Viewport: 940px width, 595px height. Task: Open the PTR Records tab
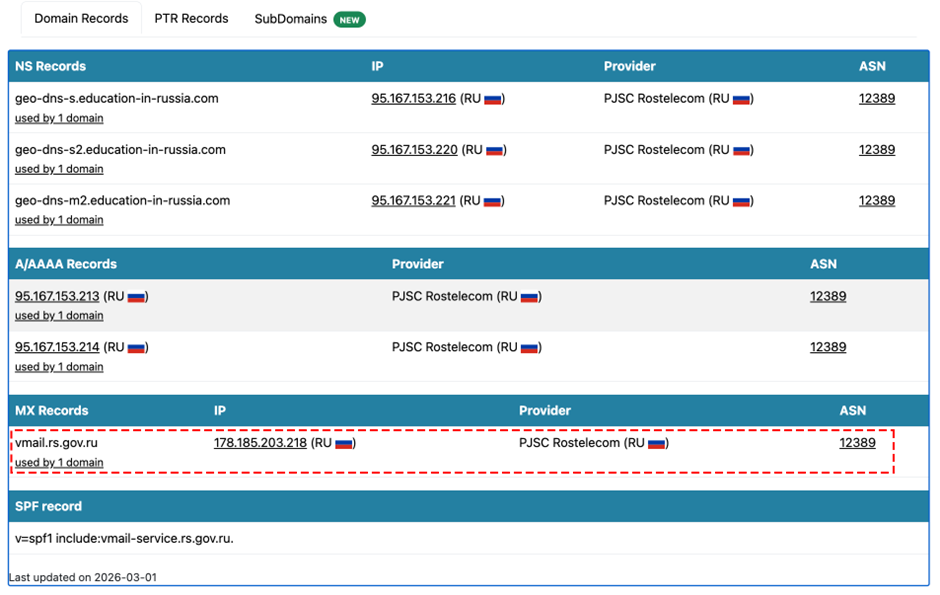point(191,18)
